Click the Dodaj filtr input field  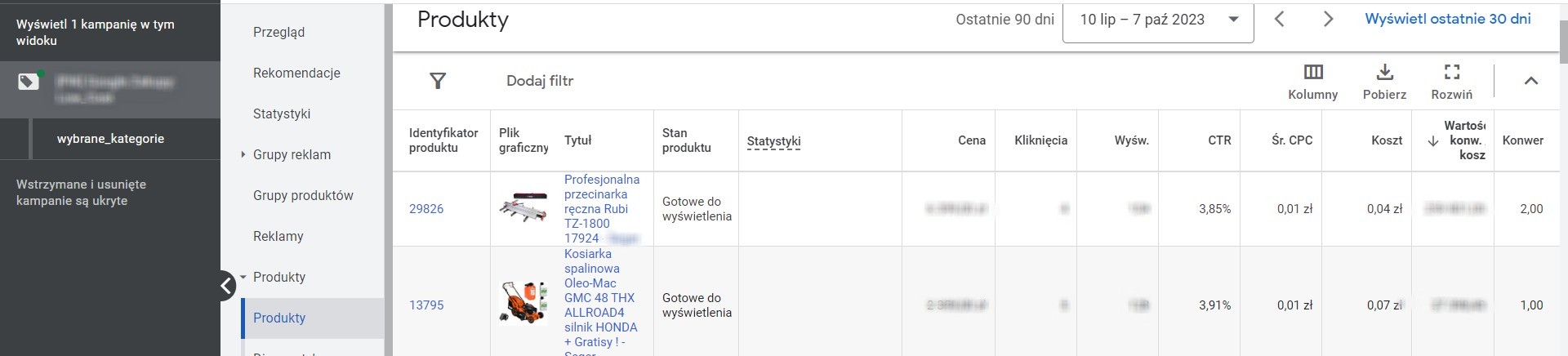point(540,81)
